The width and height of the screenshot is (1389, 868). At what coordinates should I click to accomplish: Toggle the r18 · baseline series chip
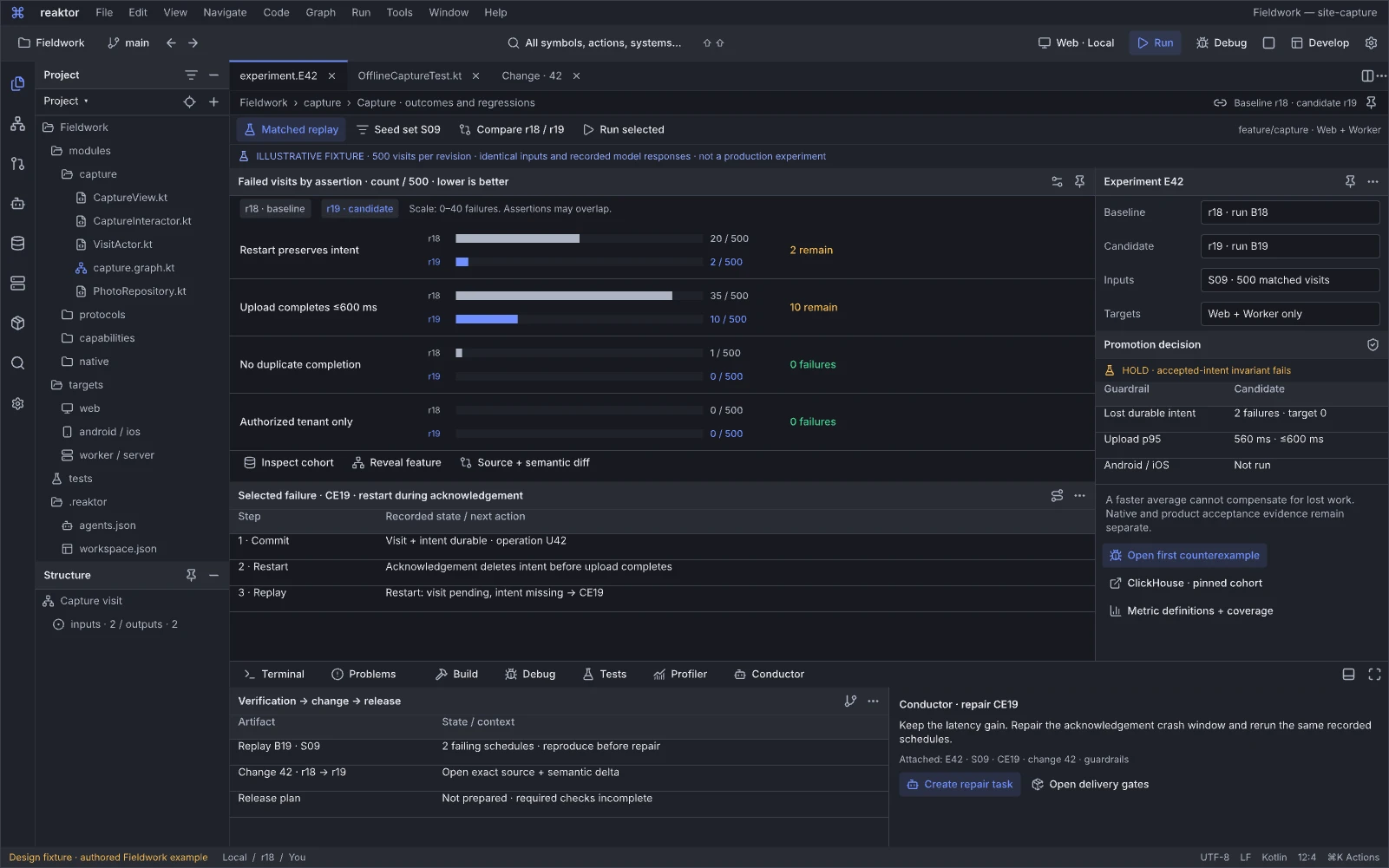click(x=274, y=209)
